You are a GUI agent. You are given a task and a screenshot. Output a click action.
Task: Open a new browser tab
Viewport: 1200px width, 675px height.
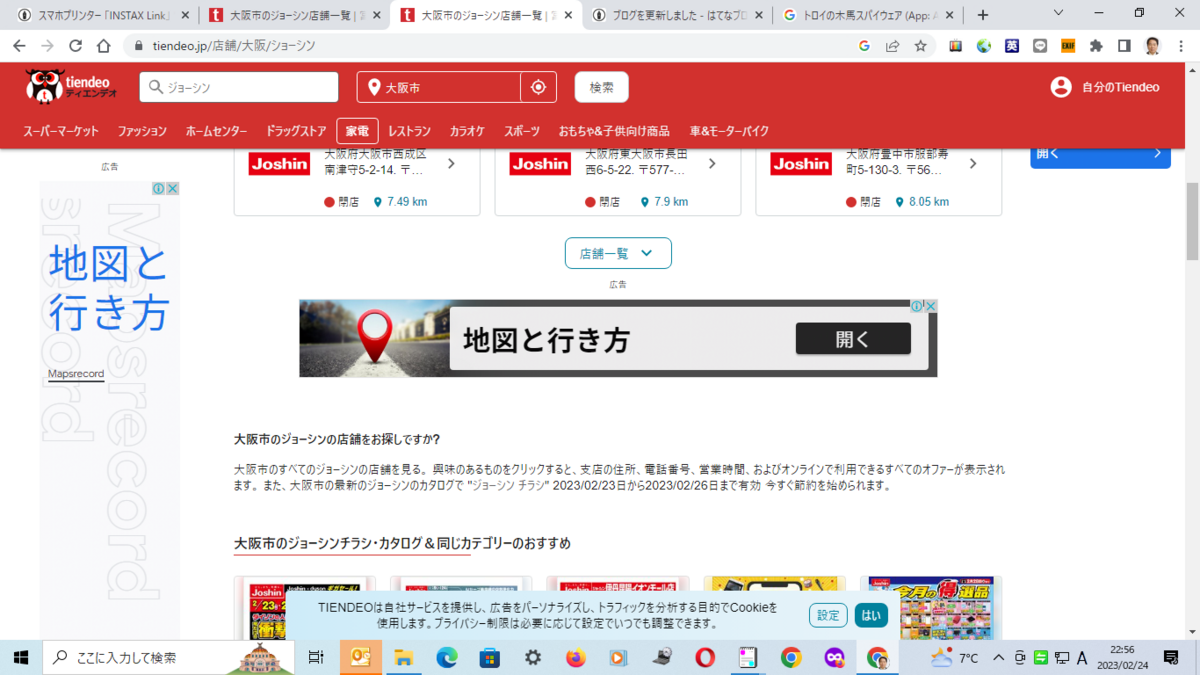point(983,15)
